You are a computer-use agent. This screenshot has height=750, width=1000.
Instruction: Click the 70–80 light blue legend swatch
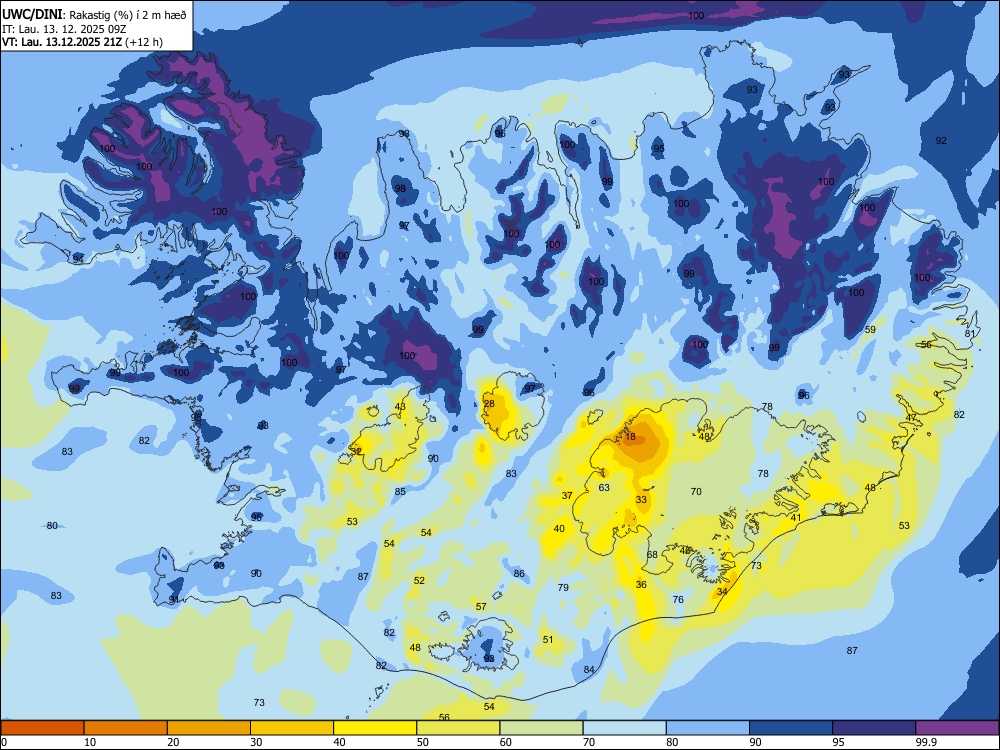click(x=624, y=728)
